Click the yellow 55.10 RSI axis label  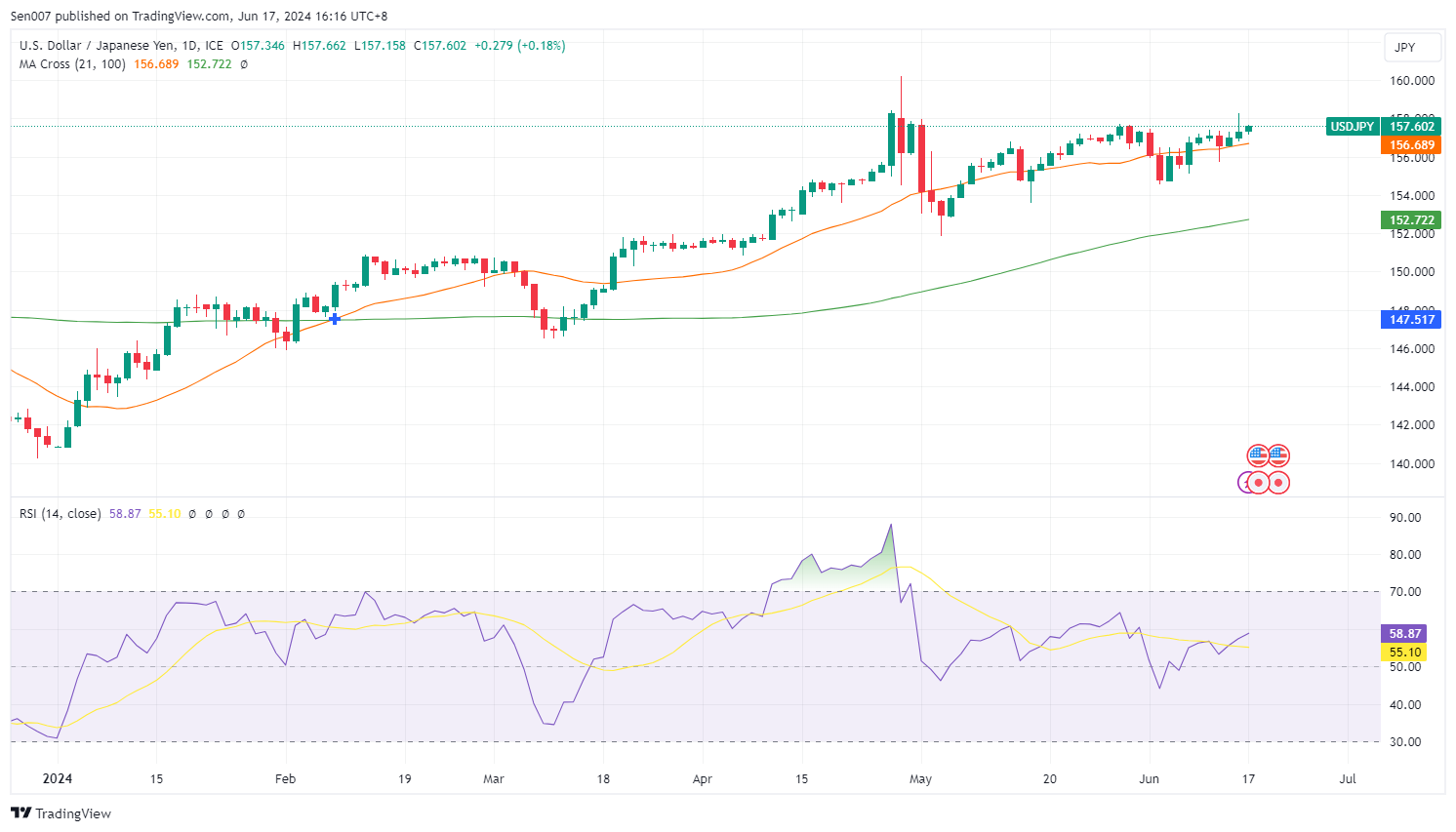tap(1405, 653)
